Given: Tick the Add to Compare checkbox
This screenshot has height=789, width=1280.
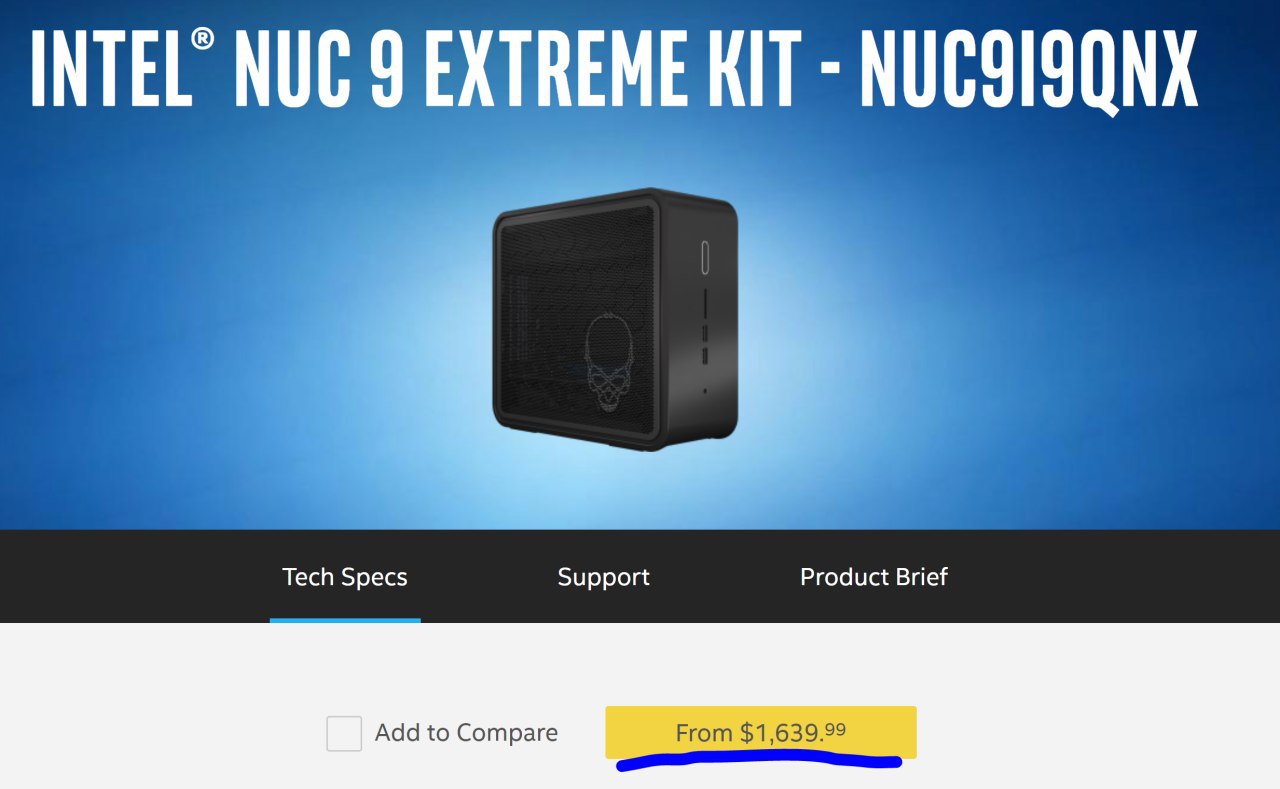Looking at the screenshot, I should tap(344, 734).
